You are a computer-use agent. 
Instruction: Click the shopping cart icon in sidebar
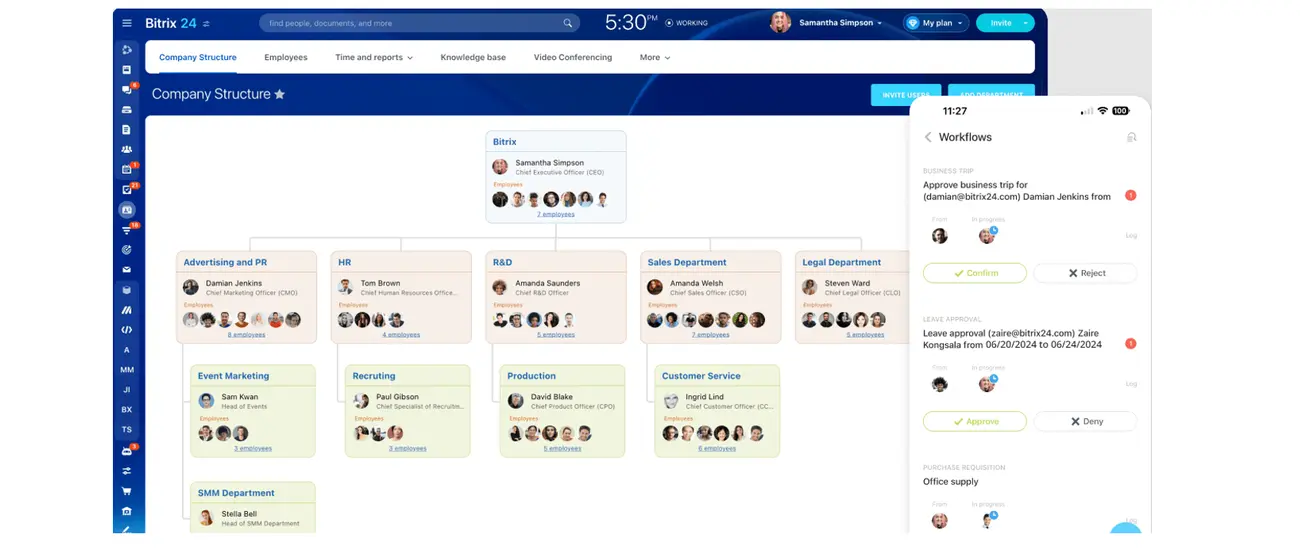pyautogui.click(x=127, y=491)
